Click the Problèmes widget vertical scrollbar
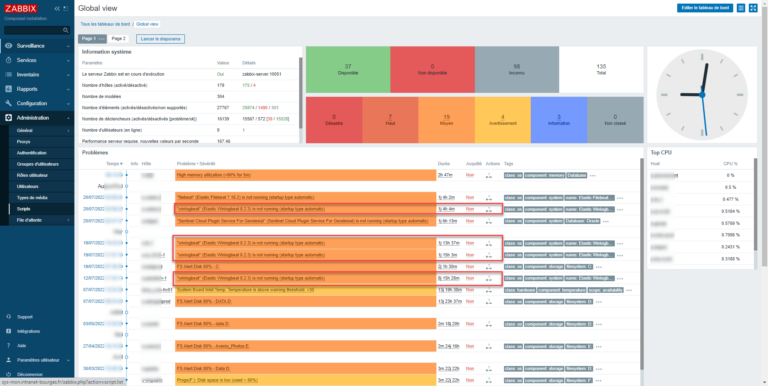768x386 pixels. (642, 265)
